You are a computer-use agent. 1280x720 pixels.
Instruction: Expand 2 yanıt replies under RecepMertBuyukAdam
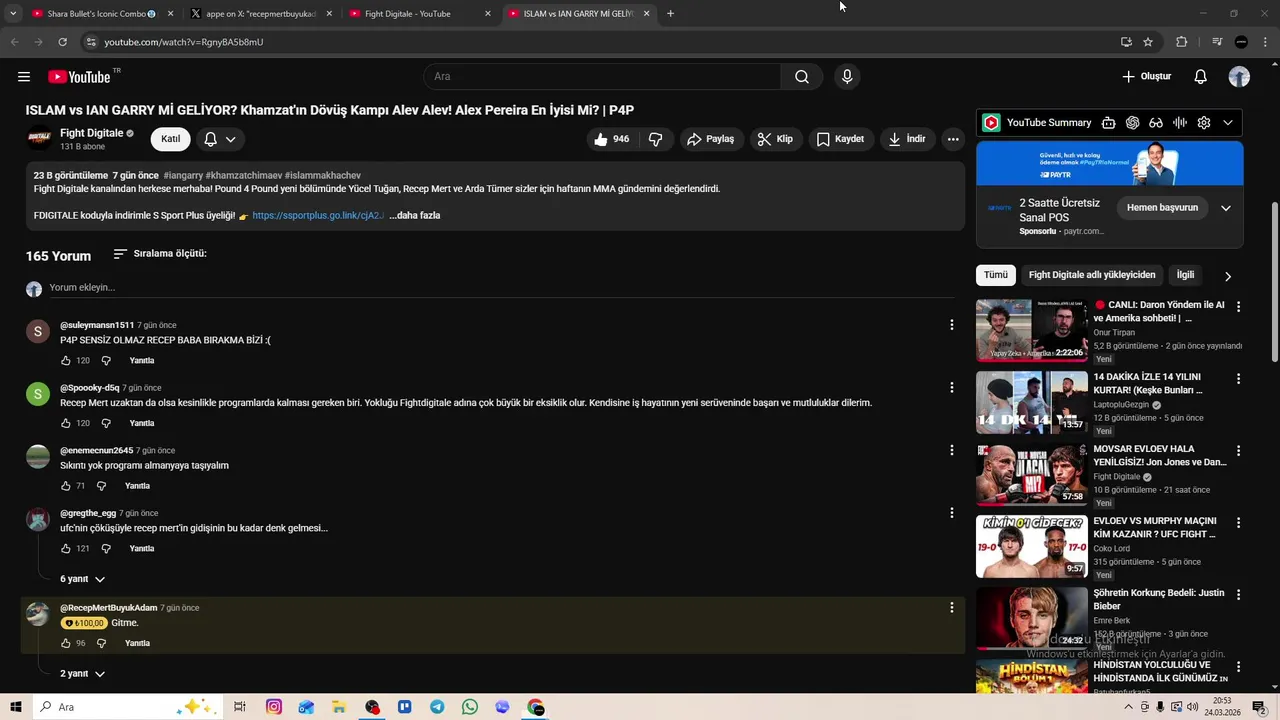click(x=82, y=674)
